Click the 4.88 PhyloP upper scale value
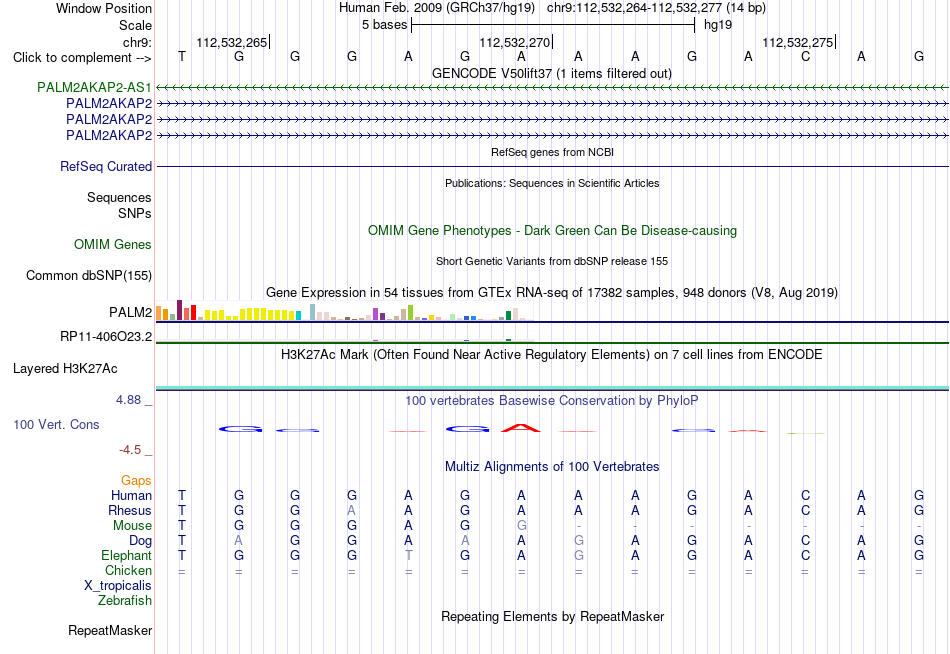This screenshot has width=950, height=654. coord(128,400)
